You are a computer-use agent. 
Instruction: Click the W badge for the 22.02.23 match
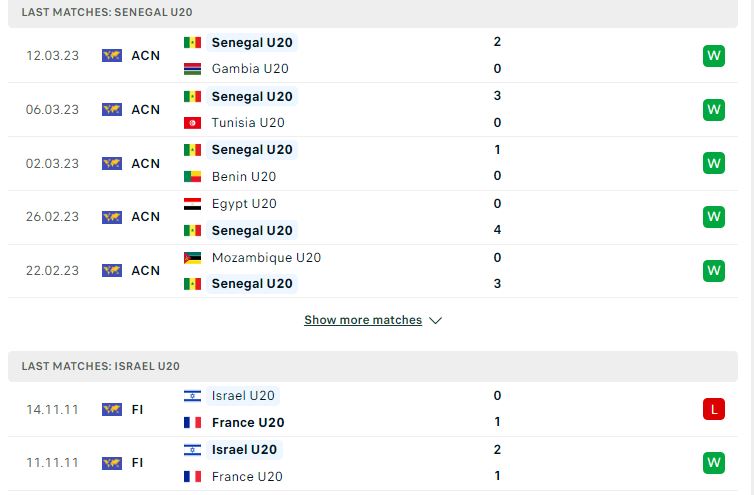pyautogui.click(x=714, y=271)
